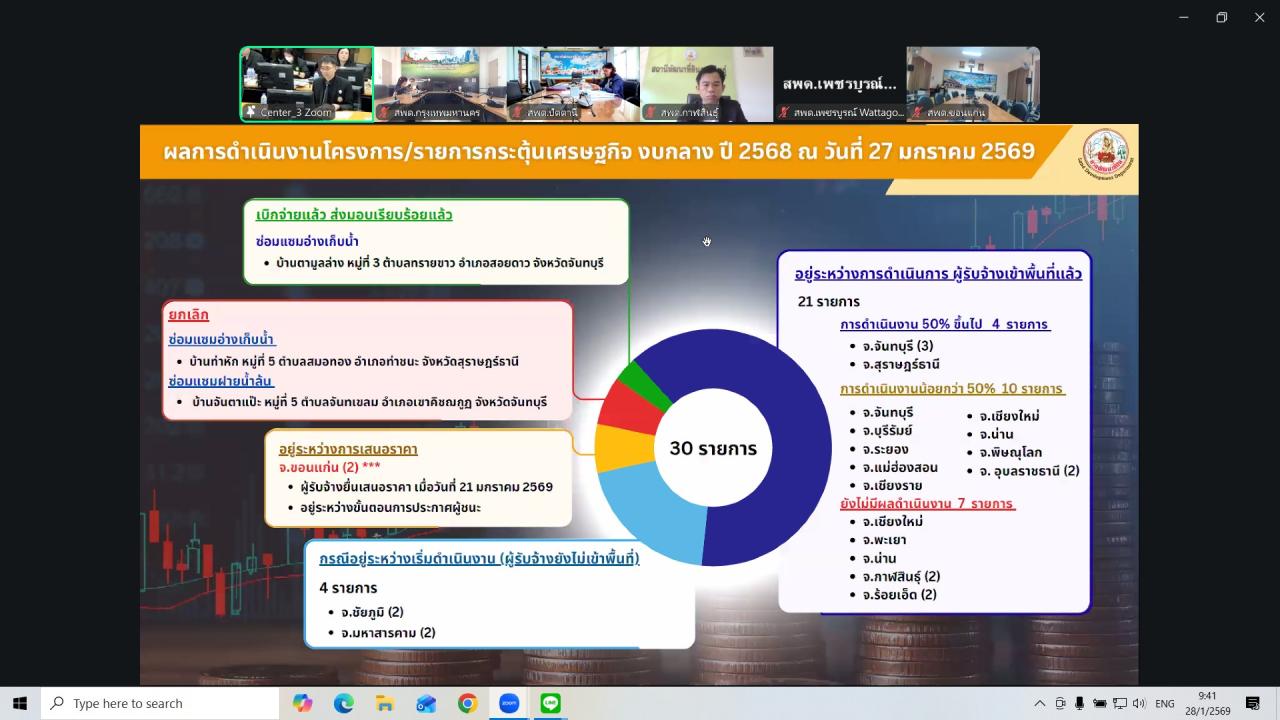Select the สพด.กาฬสินธุ์ participant video
1280x720 pixels.
[x=706, y=84]
